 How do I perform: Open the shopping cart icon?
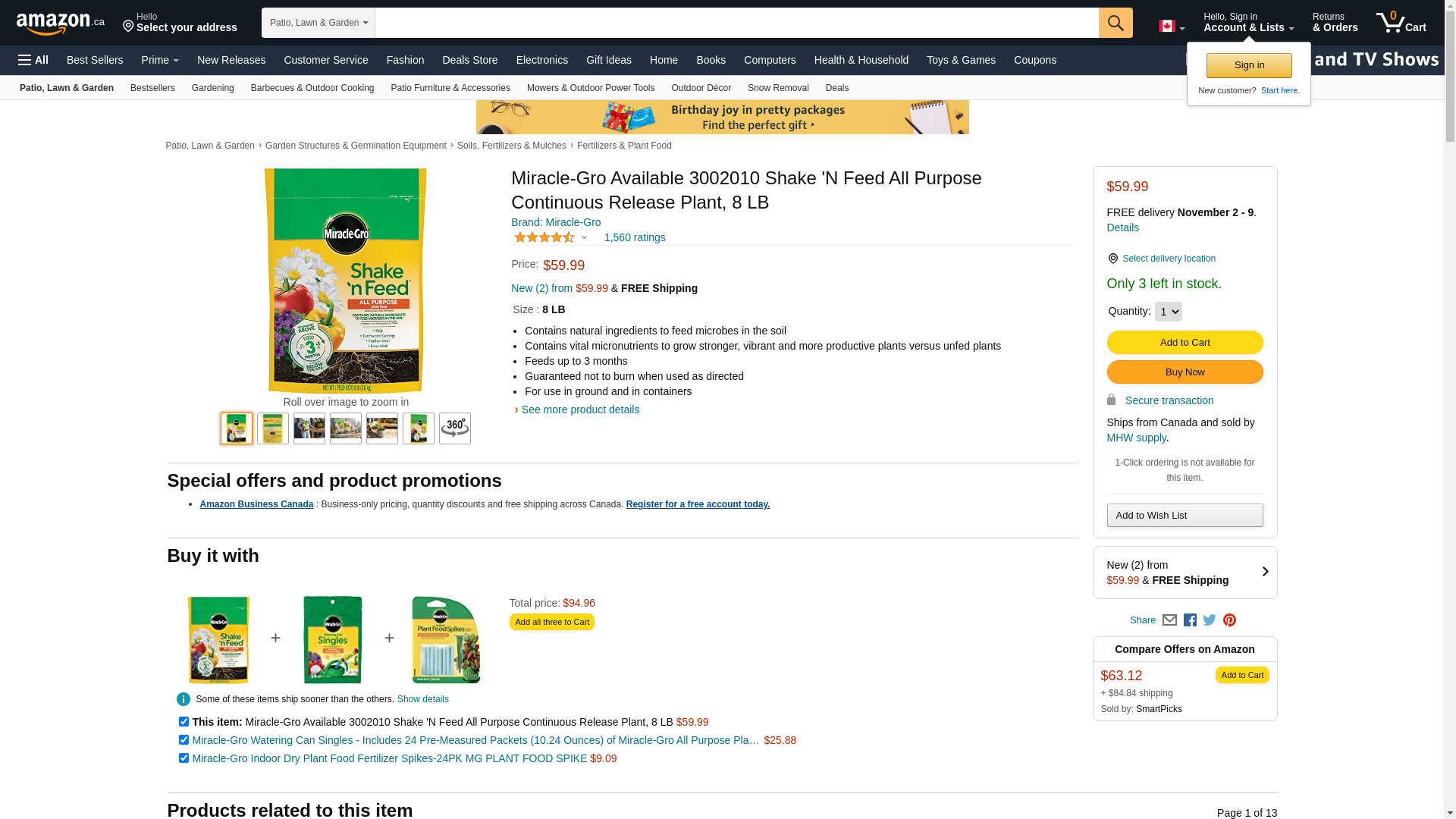pyautogui.click(x=1401, y=23)
